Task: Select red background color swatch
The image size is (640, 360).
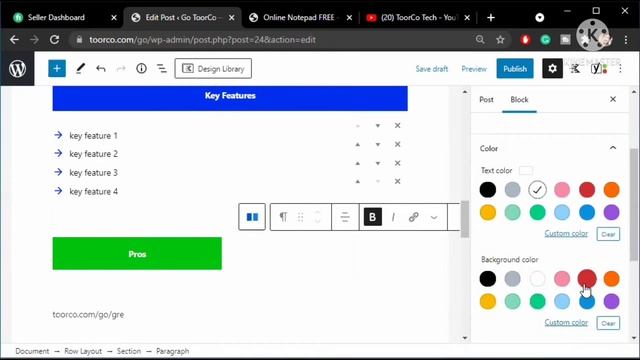Action: (x=587, y=279)
